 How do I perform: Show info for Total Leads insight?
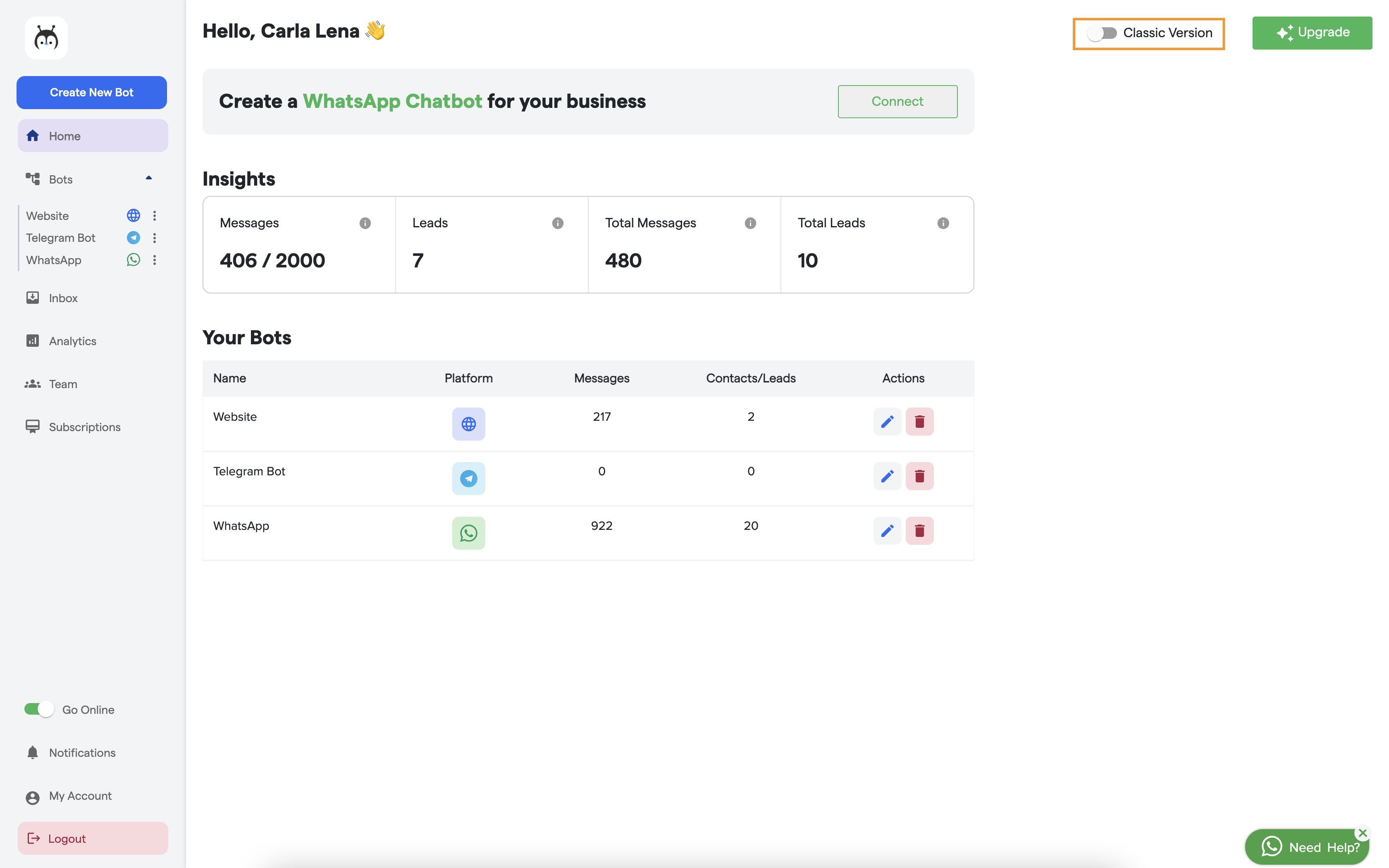(943, 223)
